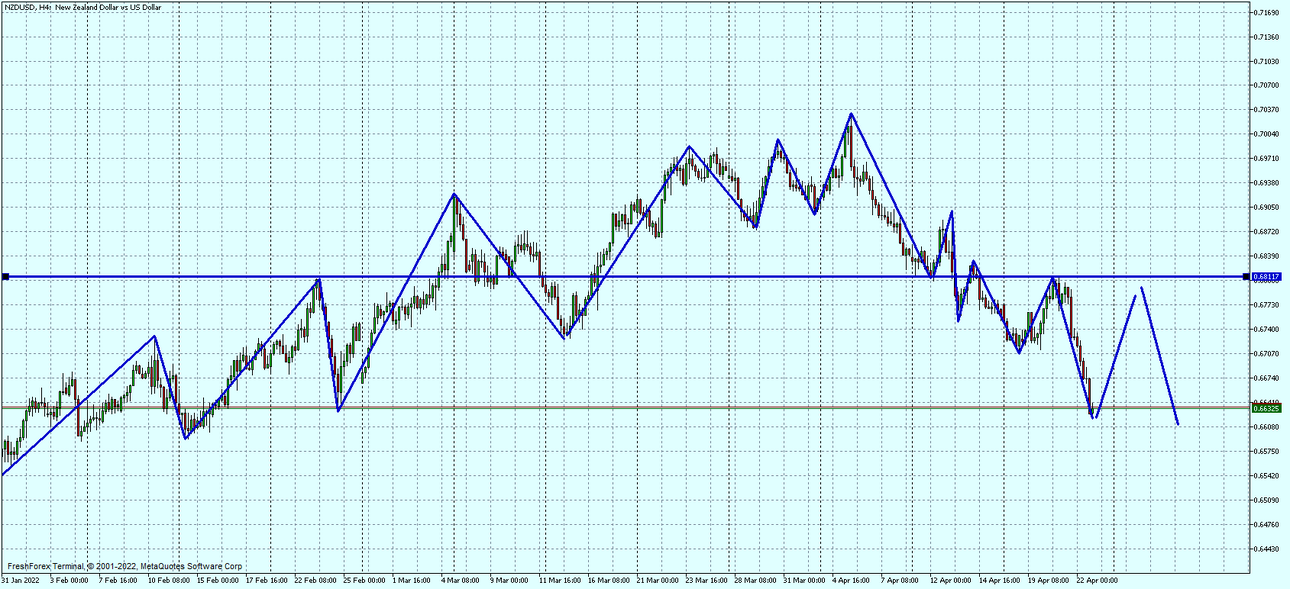Image resolution: width=1290 pixels, height=589 pixels.
Task: Click the 0.64760 price on the scale
Action: click(1268, 524)
